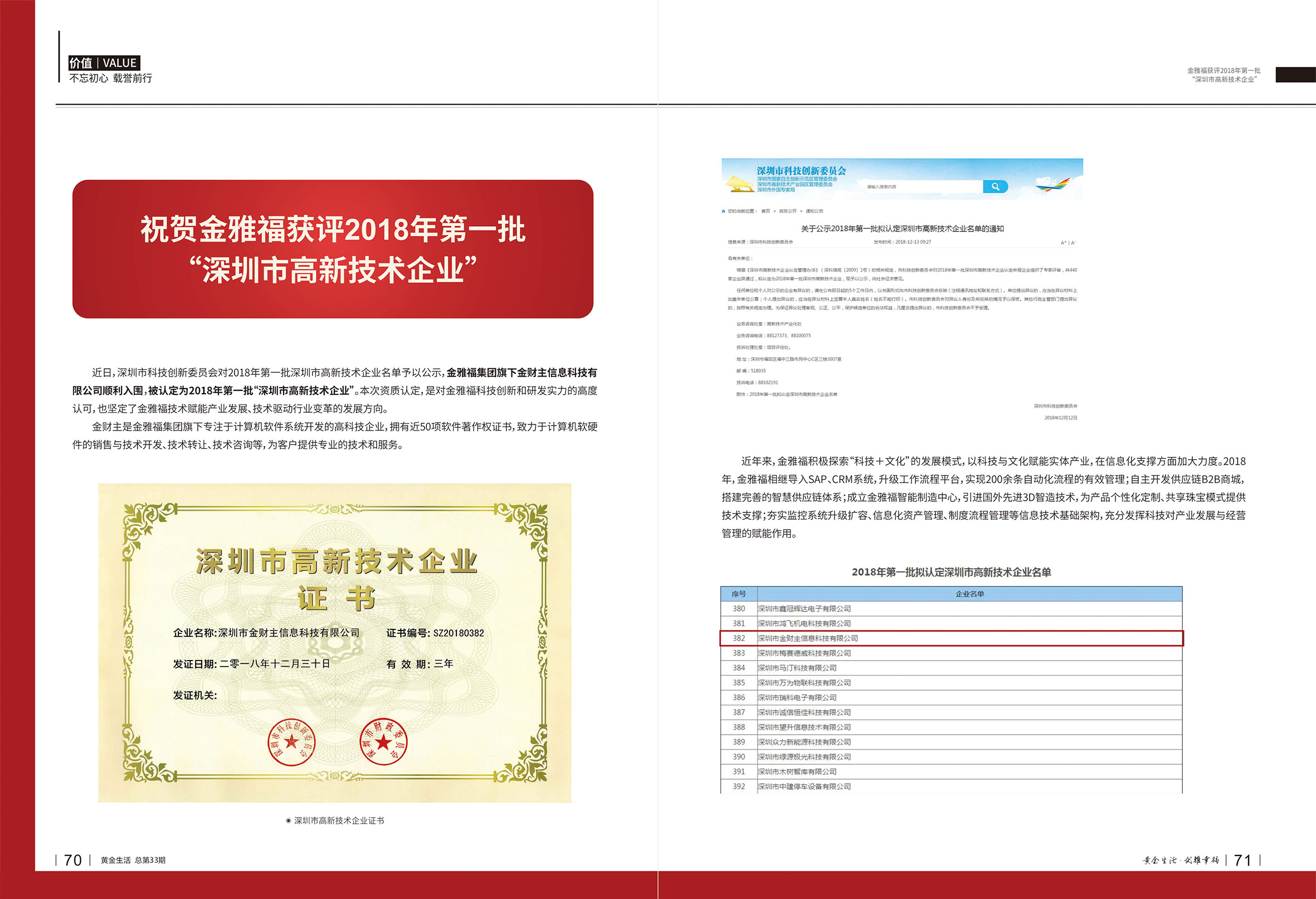Click the rainbow ribbon logo in header
The height and width of the screenshot is (899, 1316).
point(1053,184)
